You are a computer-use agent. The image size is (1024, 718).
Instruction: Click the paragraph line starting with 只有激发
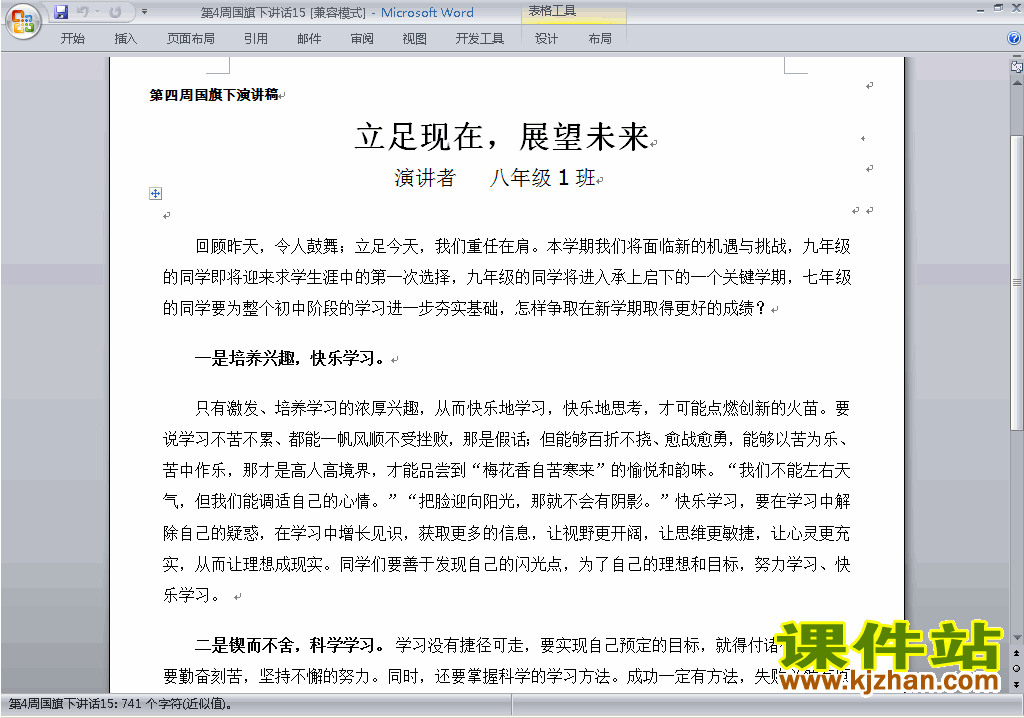pyautogui.click(x=523, y=408)
